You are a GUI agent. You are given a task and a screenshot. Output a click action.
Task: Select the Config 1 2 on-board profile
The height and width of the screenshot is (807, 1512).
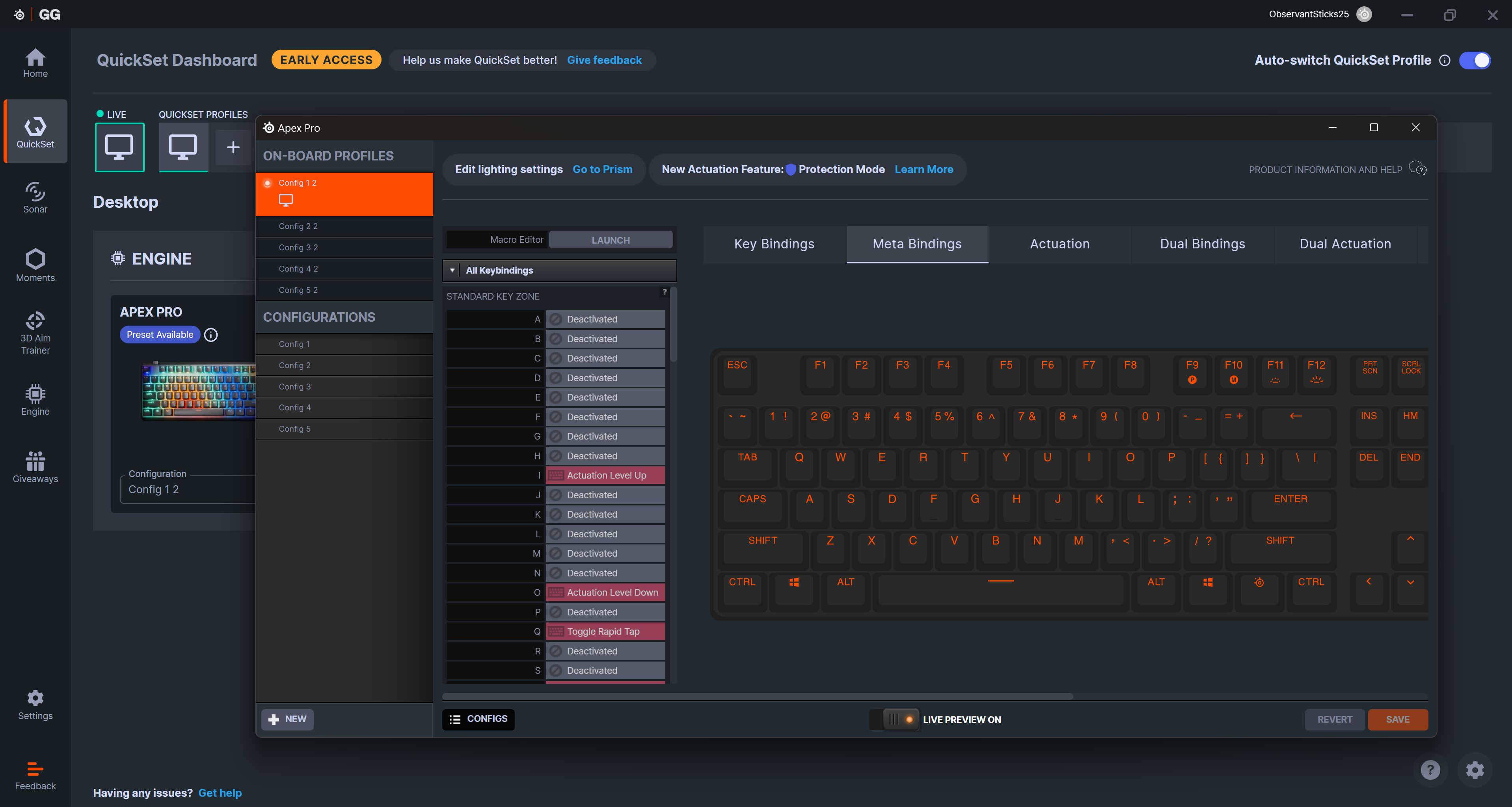click(x=344, y=194)
